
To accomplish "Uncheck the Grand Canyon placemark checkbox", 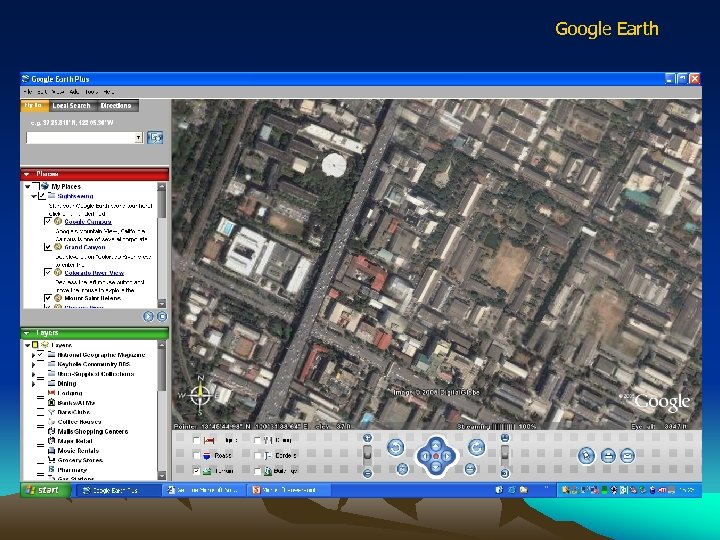I will (x=48, y=247).
